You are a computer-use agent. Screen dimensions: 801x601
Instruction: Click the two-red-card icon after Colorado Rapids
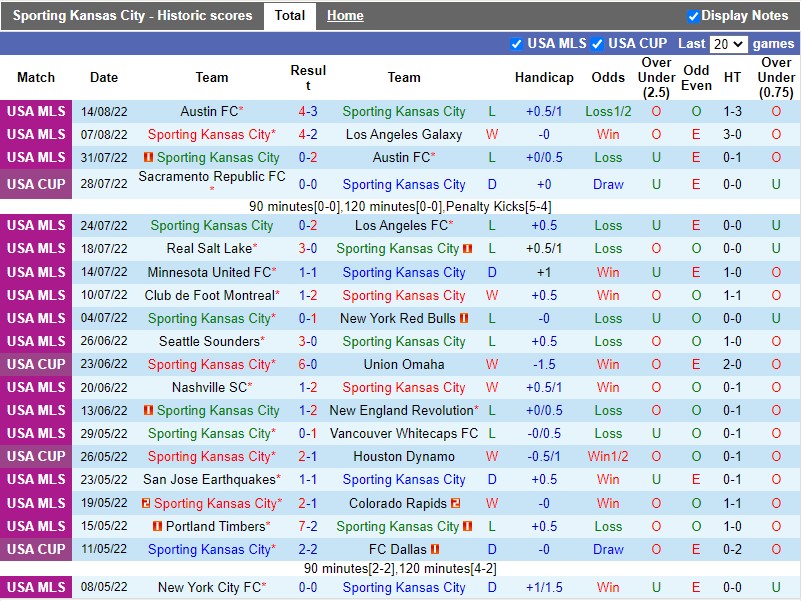tap(455, 503)
